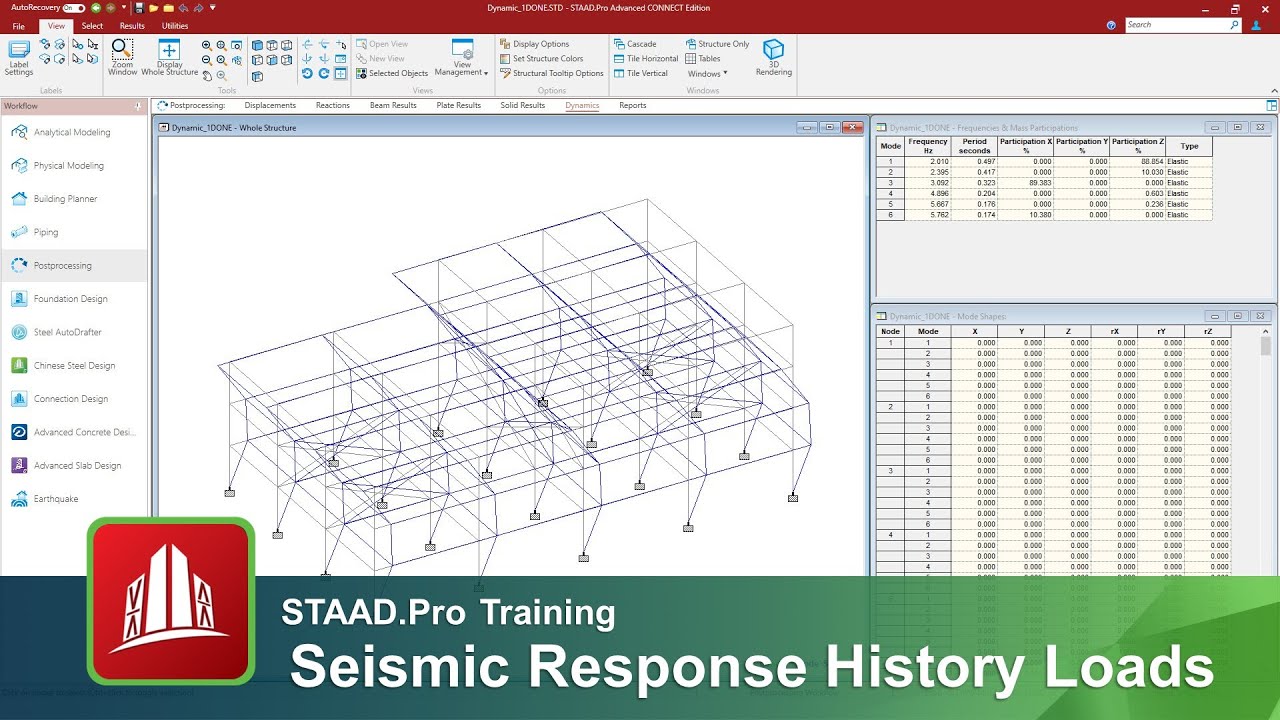Click the help icon beside Search box
Image resolution: width=1280 pixels, height=720 pixels.
[1112, 25]
